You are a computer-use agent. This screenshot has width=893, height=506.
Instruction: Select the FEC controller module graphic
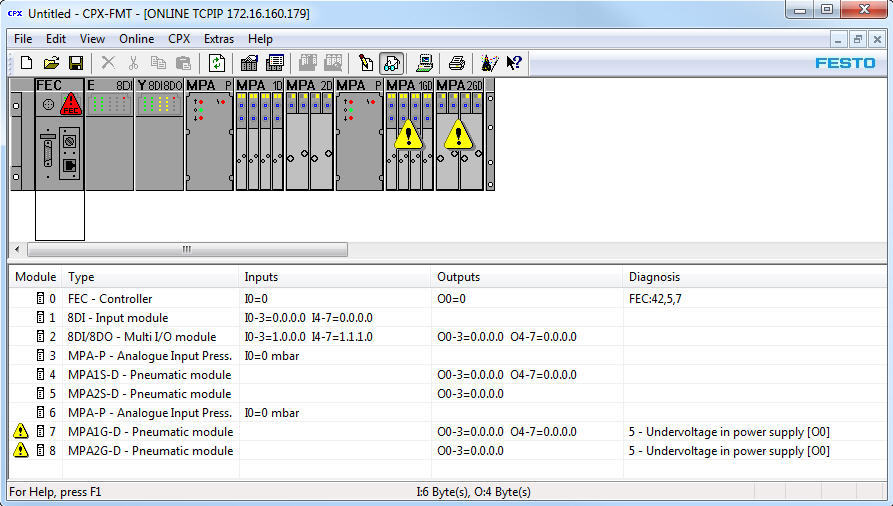(x=60, y=134)
